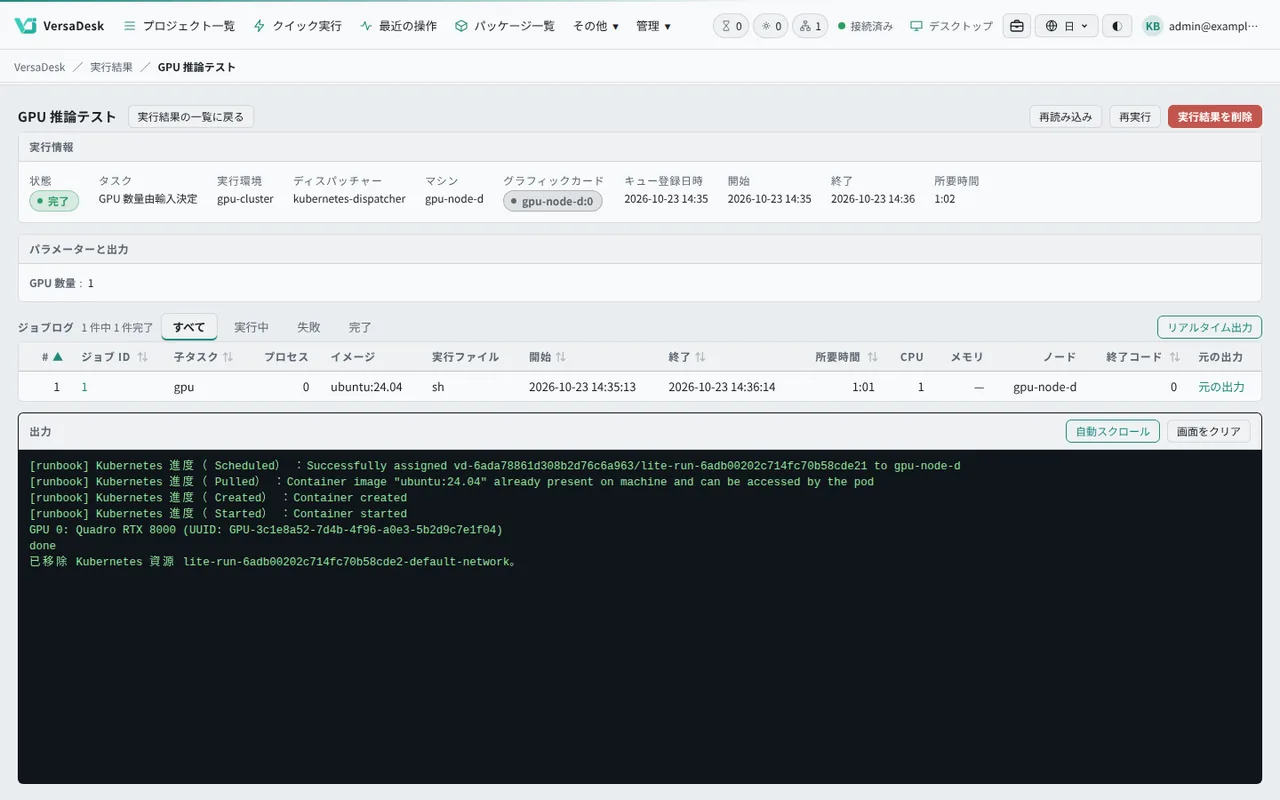Switch to the 失敗 job log tab
This screenshot has width=1280, height=800.
click(x=309, y=327)
